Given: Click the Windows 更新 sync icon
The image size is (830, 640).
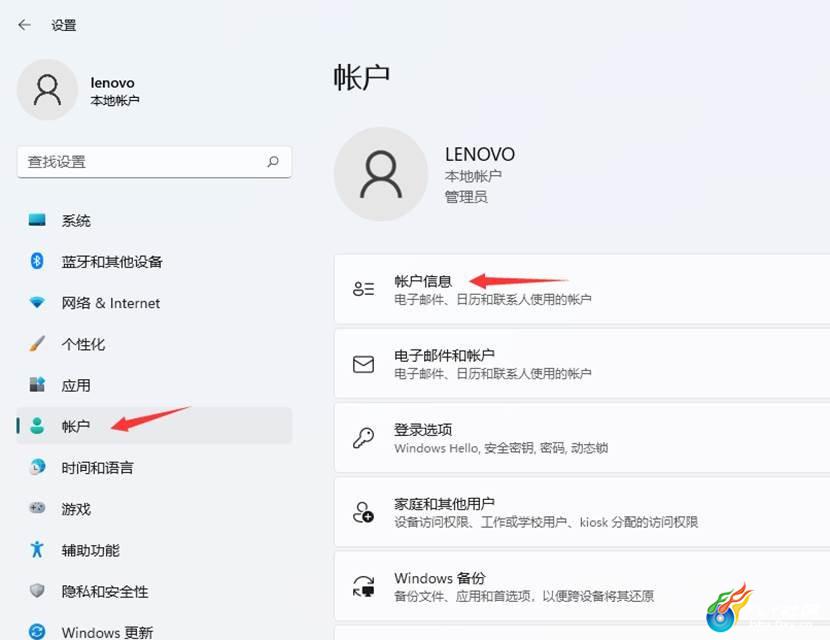Looking at the screenshot, I should 37,632.
